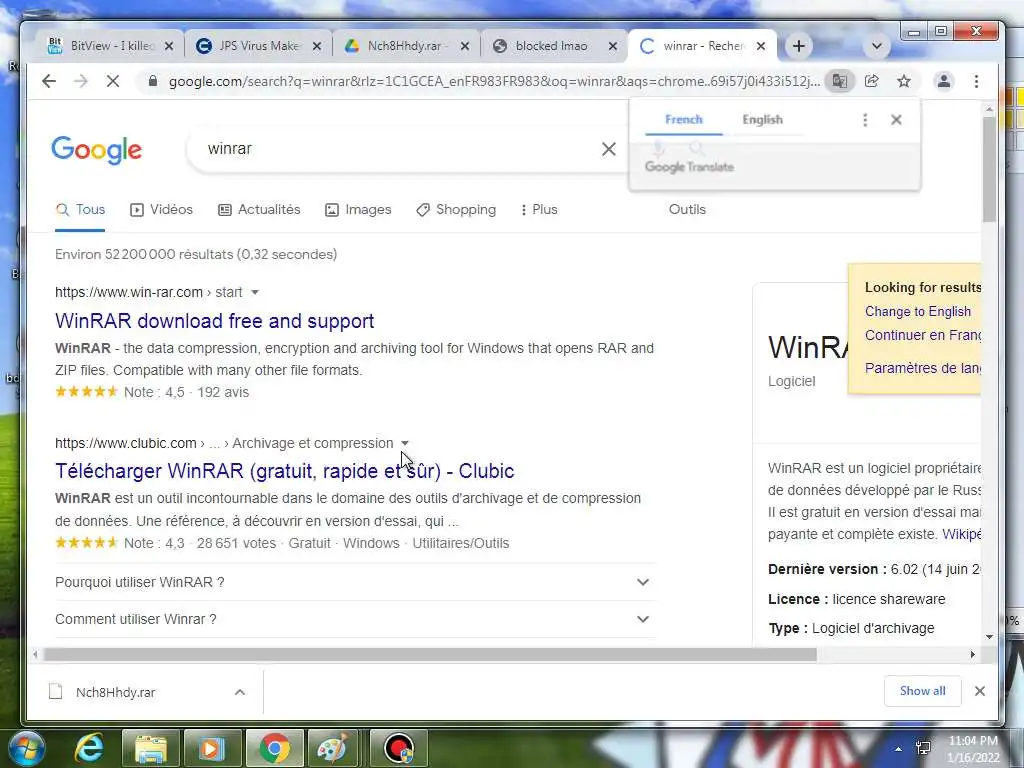Click Continuer en Français link
1024x768 pixels.
coord(923,335)
